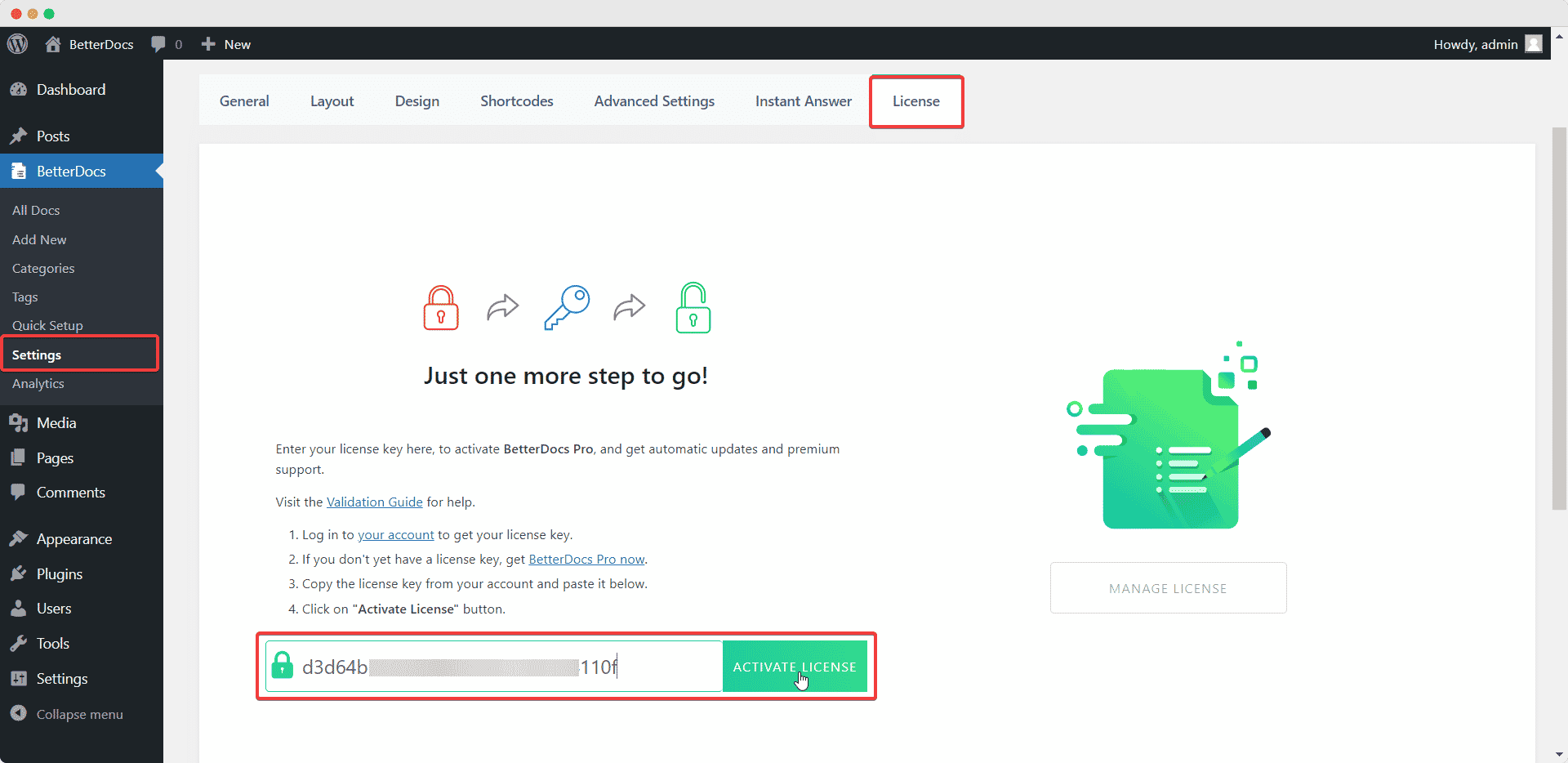Open the Appearance menu label
Viewport: 1568px width, 763px height.
click(x=74, y=539)
